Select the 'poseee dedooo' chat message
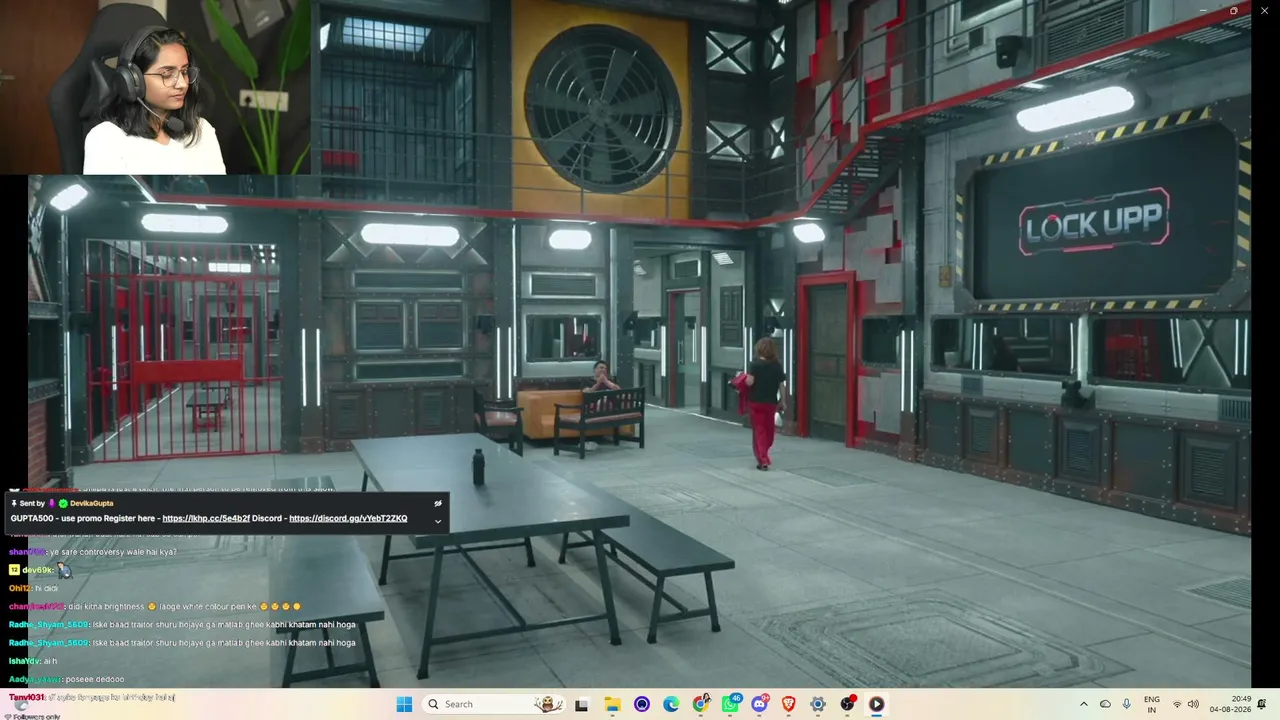This screenshot has width=1280, height=720. (95, 679)
